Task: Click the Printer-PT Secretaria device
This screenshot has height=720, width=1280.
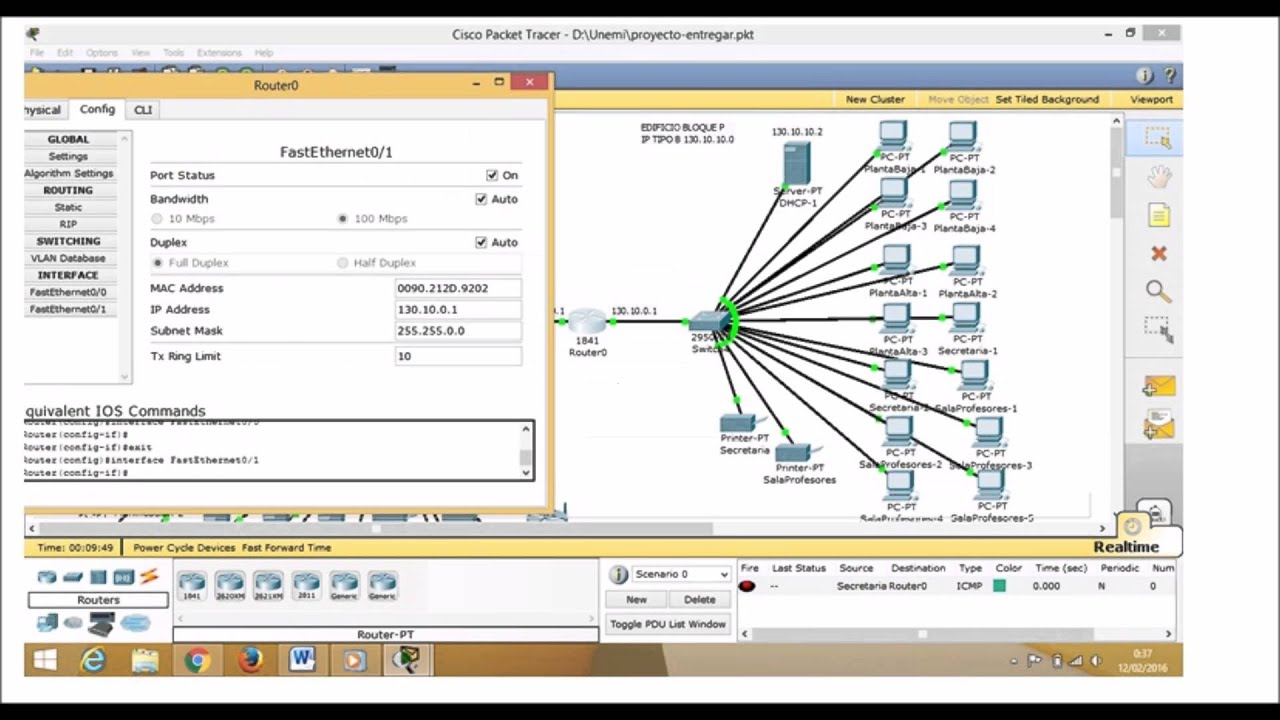Action: coord(741,421)
